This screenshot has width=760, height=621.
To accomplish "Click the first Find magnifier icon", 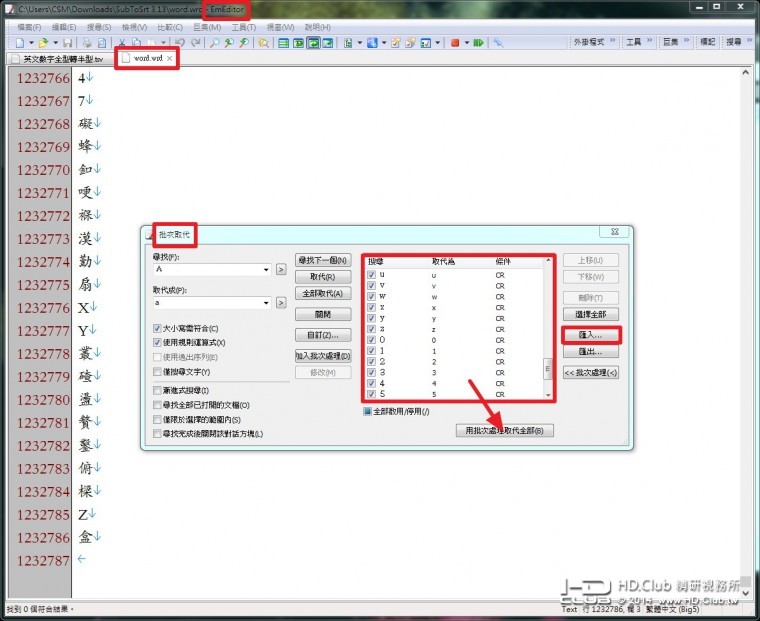I will pos(214,43).
